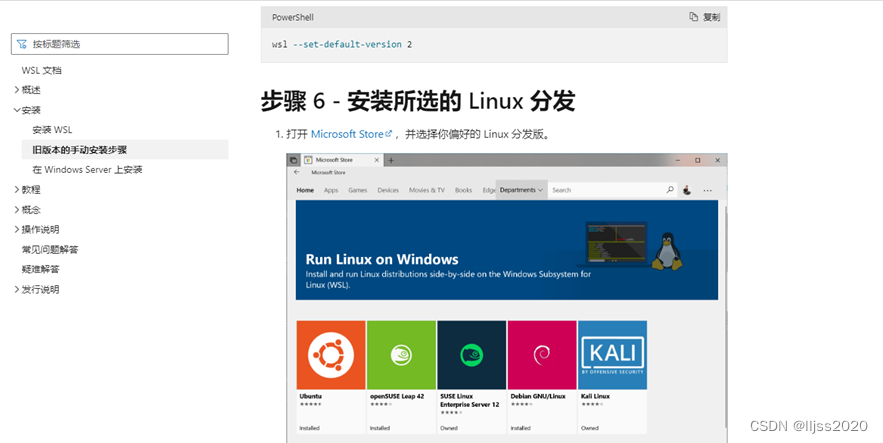The height and width of the screenshot is (443, 883).
Task: Open the Store user account avatar
Action: click(x=687, y=190)
